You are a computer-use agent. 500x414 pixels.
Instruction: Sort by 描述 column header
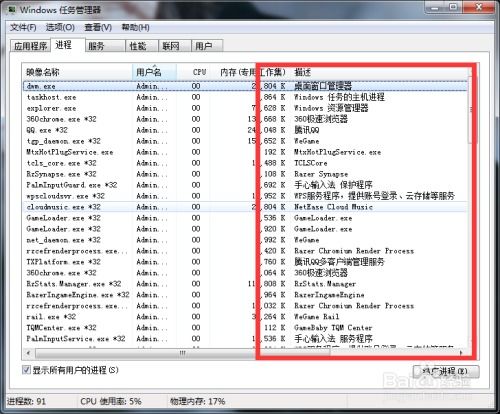click(379, 72)
